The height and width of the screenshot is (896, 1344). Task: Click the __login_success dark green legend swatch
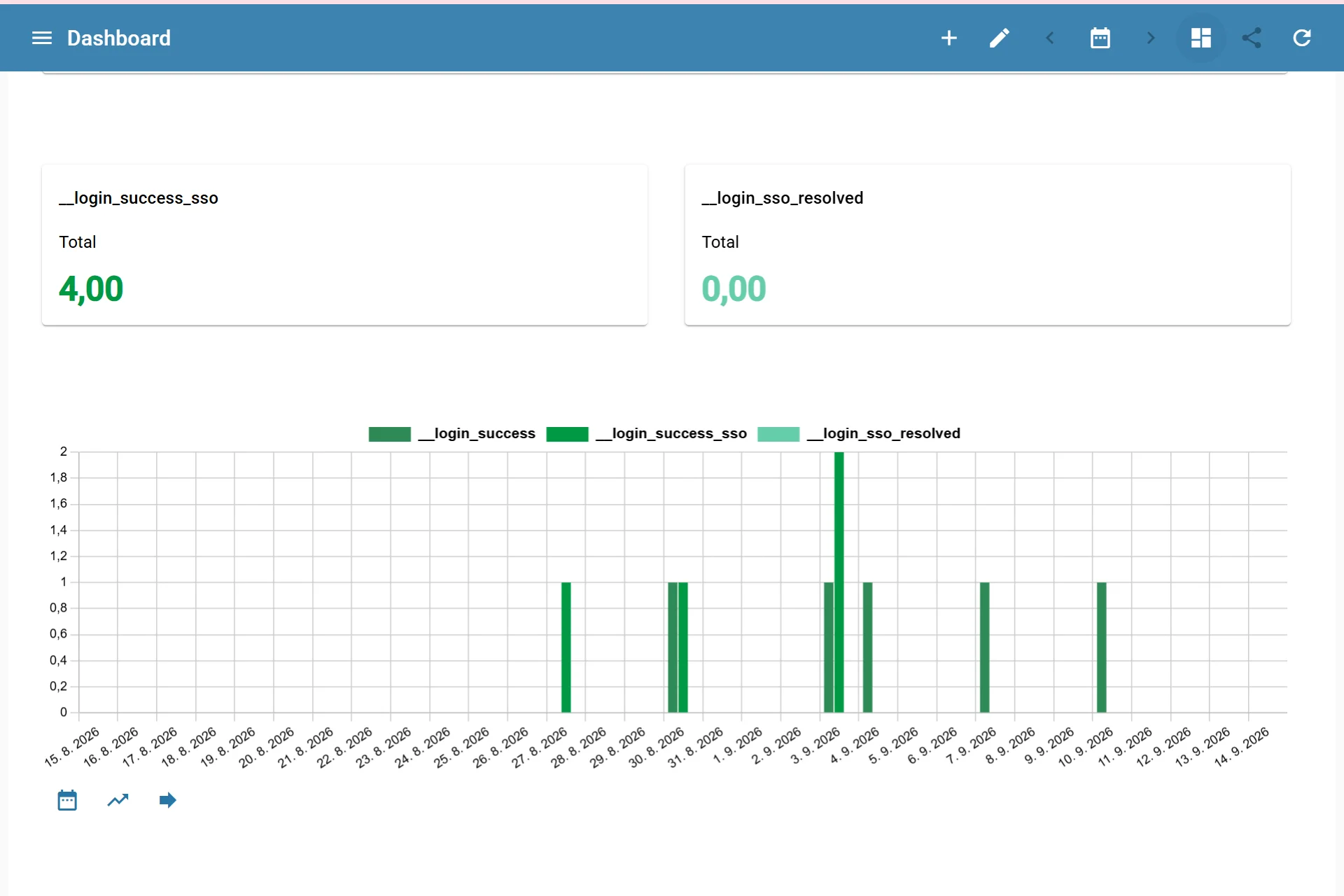click(x=390, y=434)
